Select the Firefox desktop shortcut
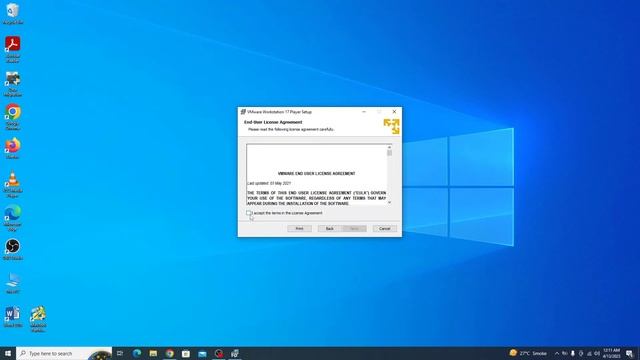 (x=13, y=149)
